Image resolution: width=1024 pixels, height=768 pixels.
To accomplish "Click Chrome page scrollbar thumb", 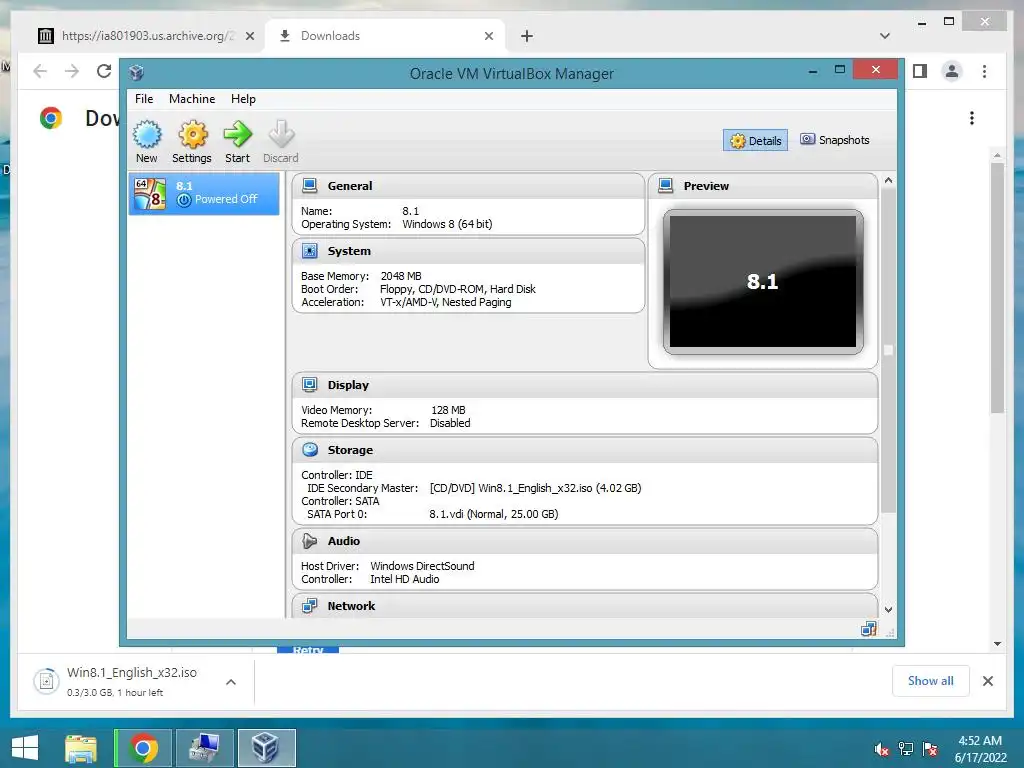I will point(997,287).
